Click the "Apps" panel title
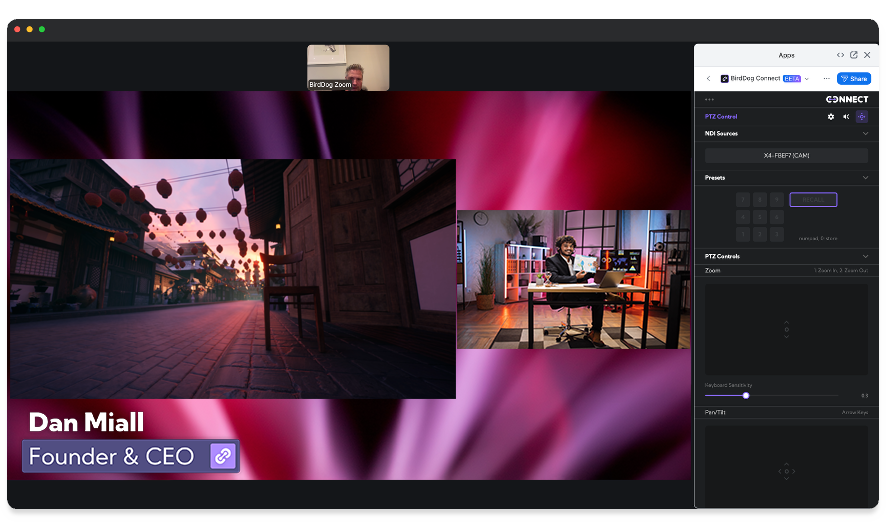The width and height of the screenshot is (886, 522). click(786, 55)
